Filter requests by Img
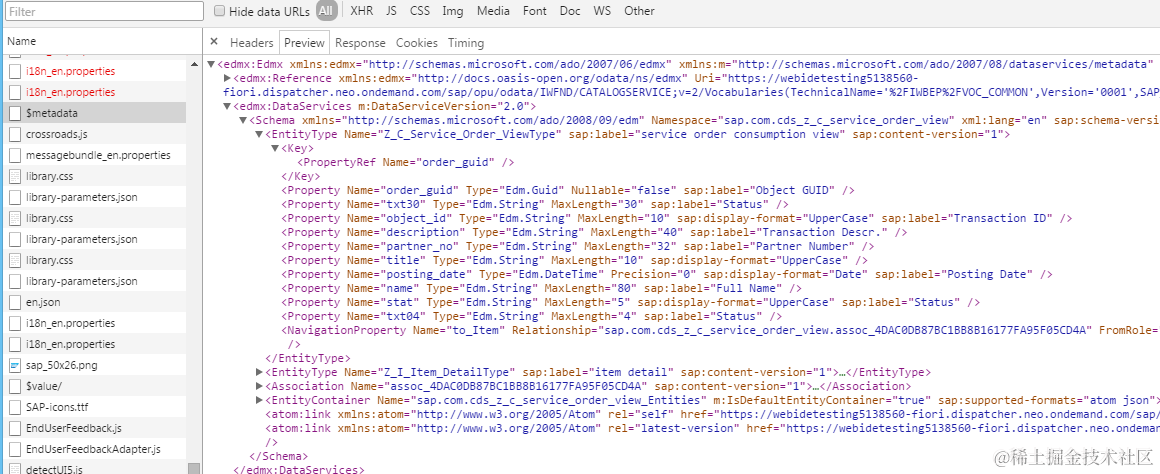 pyautogui.click(x=453, y=11)
